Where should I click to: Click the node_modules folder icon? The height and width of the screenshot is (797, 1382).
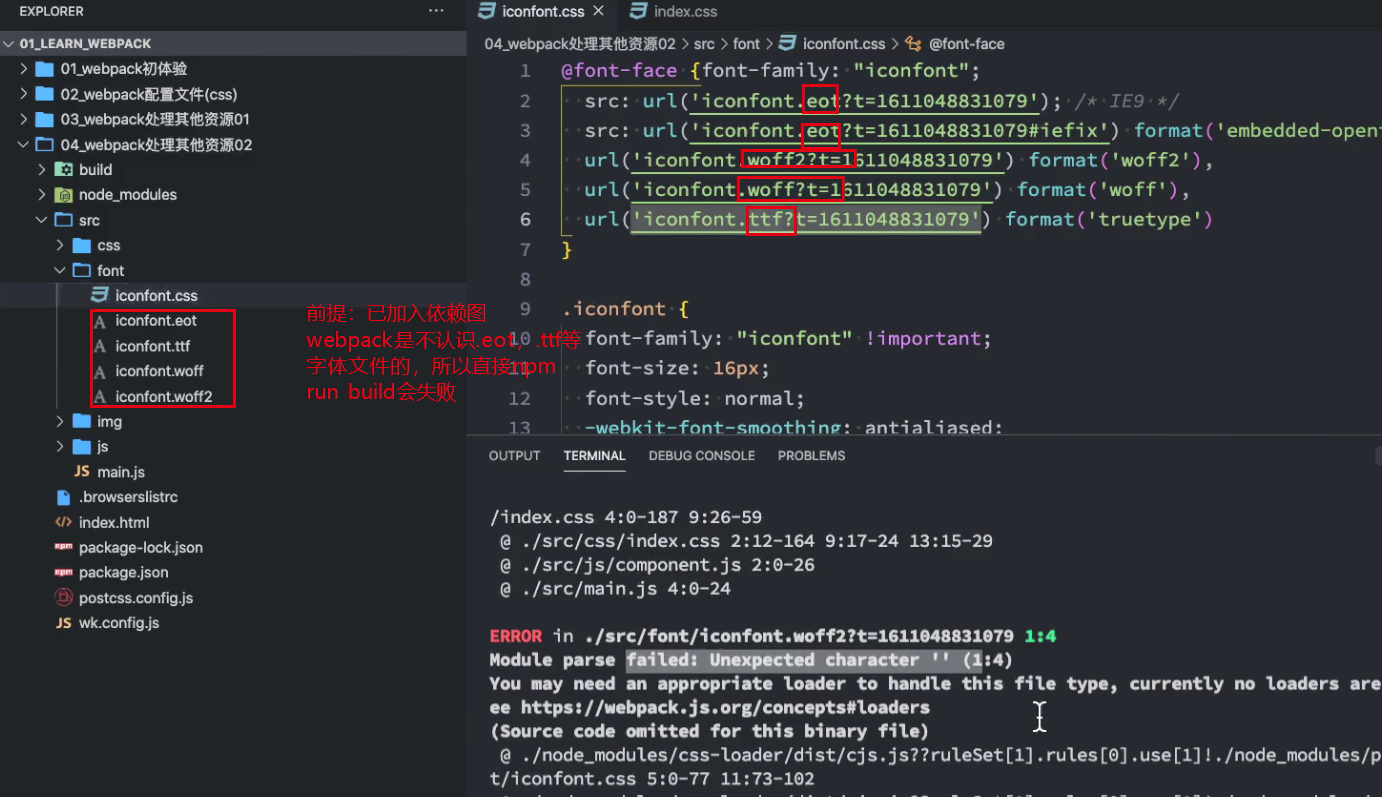(63, 195)
